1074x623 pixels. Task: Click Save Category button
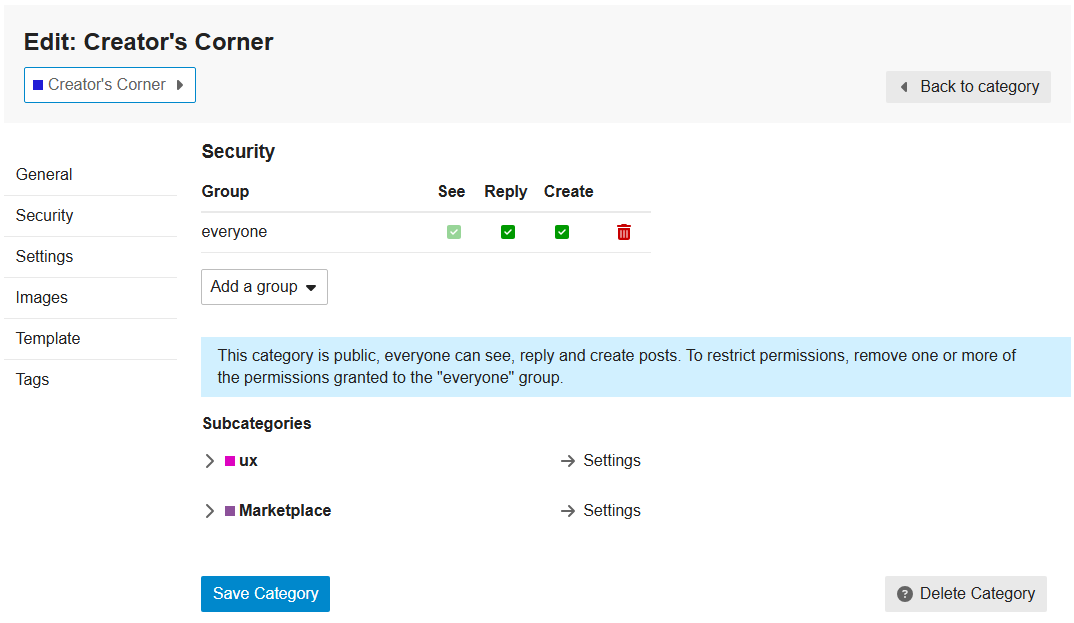coord(265,594)
